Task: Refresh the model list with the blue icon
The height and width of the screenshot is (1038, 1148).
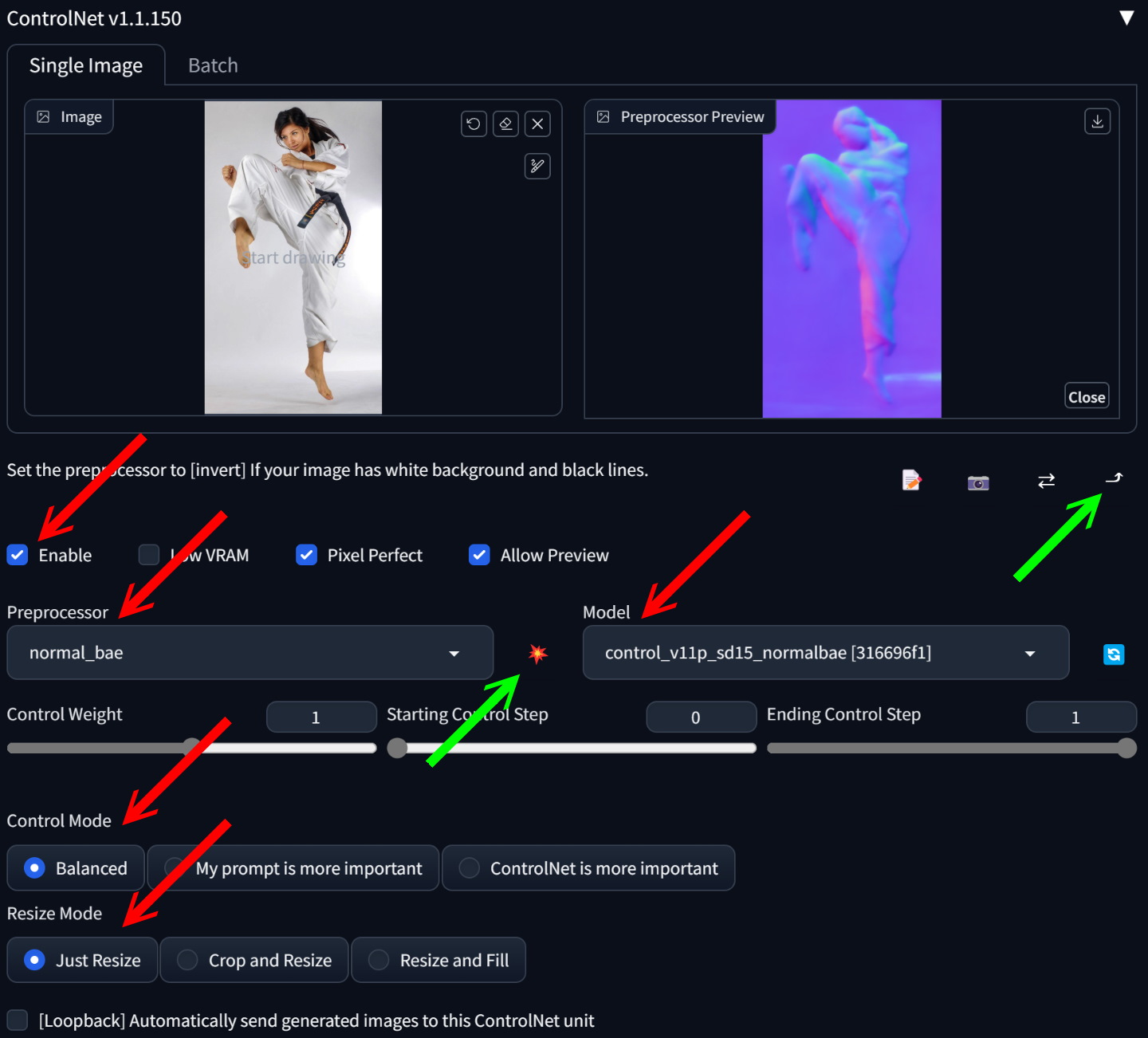Action: pyautogui.click(x=1113, y=655)
